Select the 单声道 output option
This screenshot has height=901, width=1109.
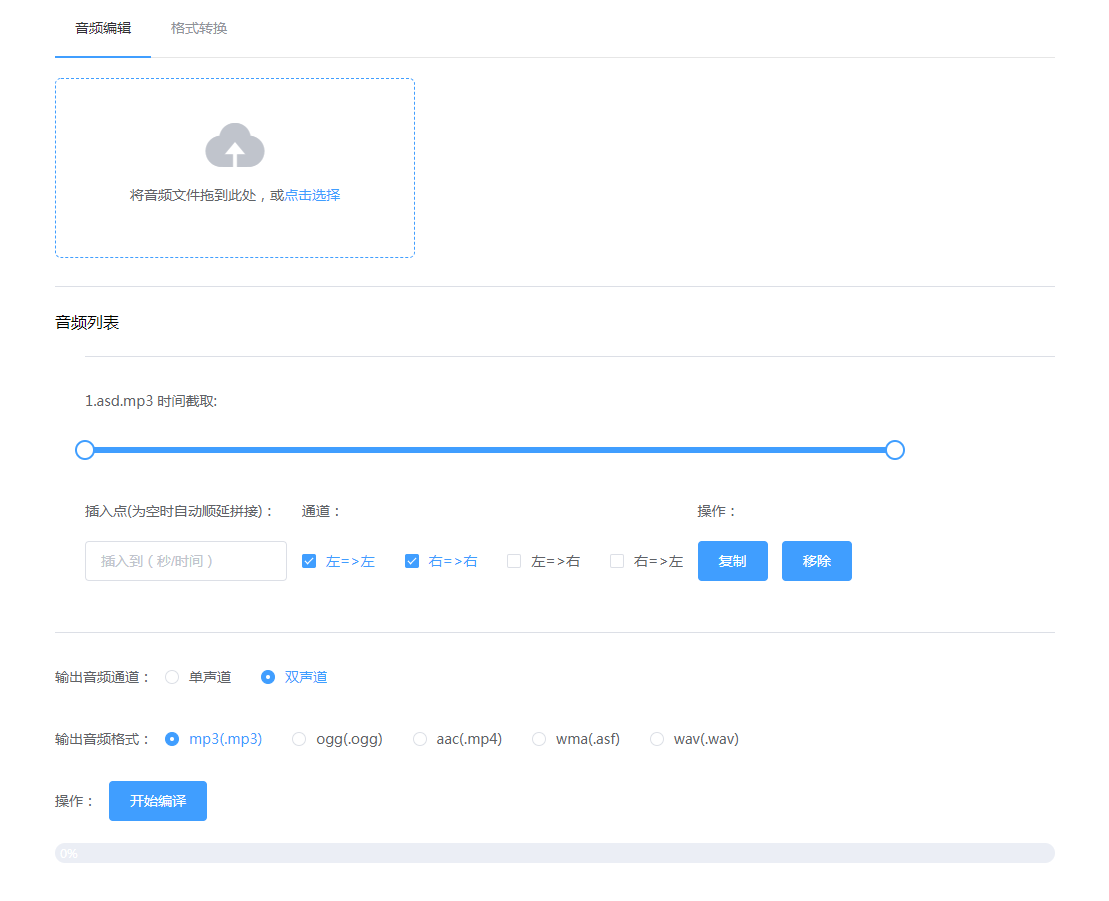(x=171, y=677)
